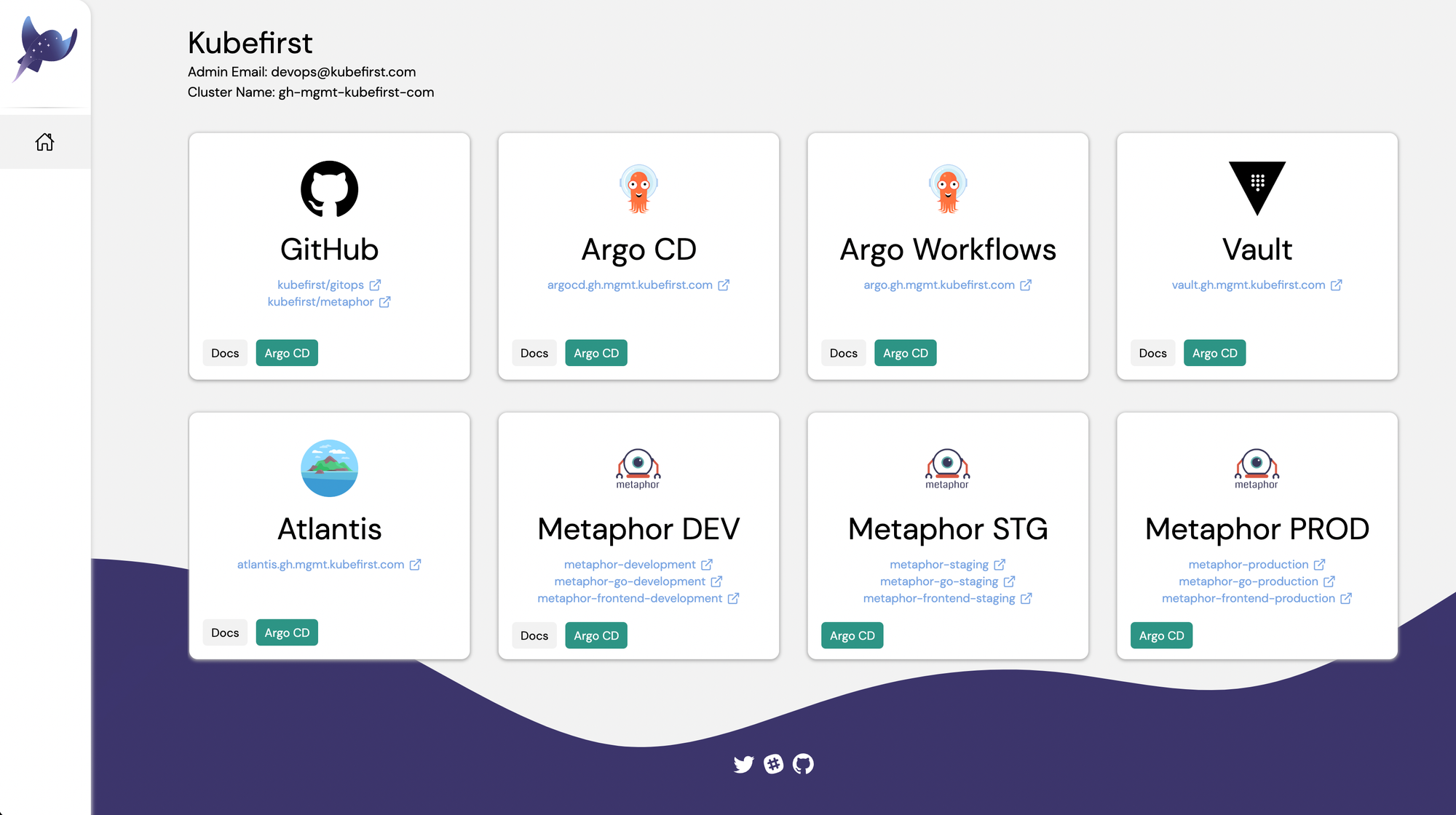Image resolution: width=1456 pixels, height=815 pixels.
Task: Open the Home icon in sidebar
Action: (x=45, y=142)
